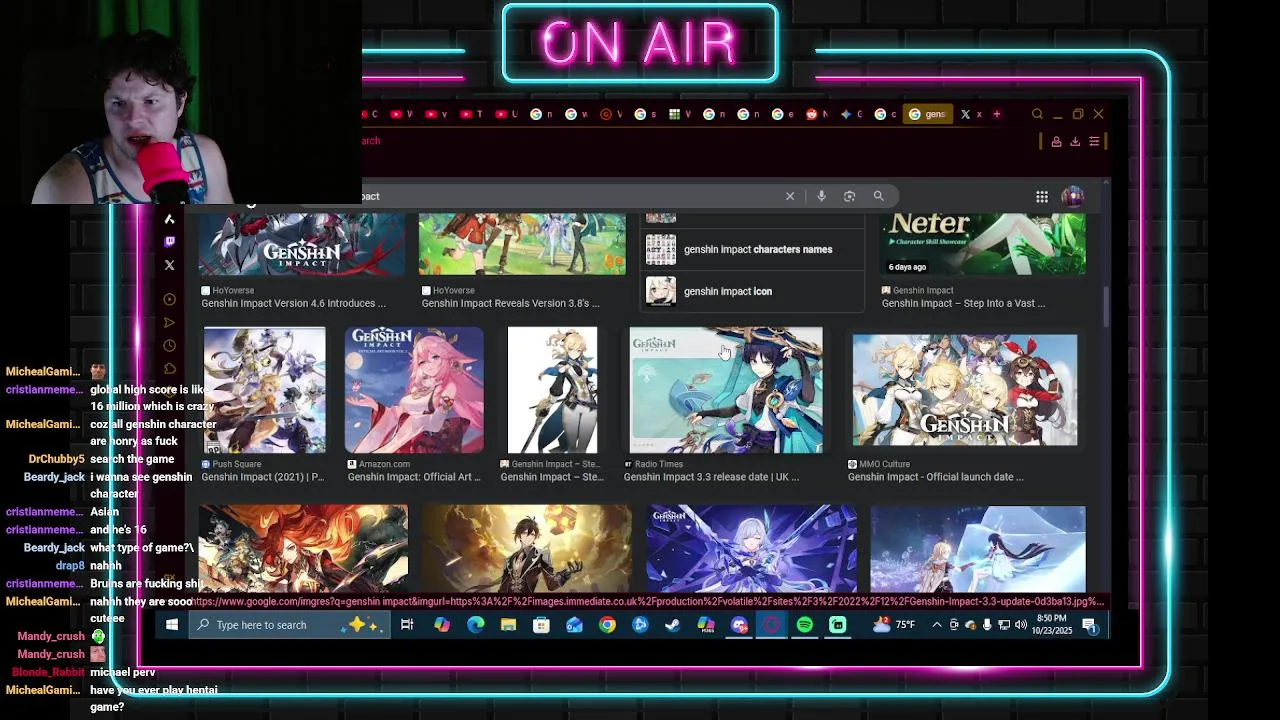This screenshot has height=720, width=1280.
Task: Switch to the Gemini sparkle tab
Action: (851, 114)
